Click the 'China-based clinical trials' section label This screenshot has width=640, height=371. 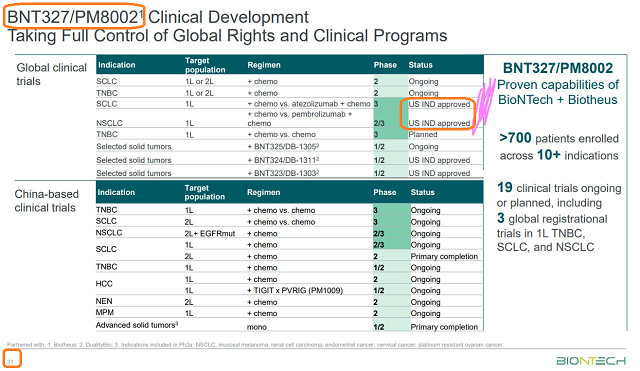coord(47,201)
